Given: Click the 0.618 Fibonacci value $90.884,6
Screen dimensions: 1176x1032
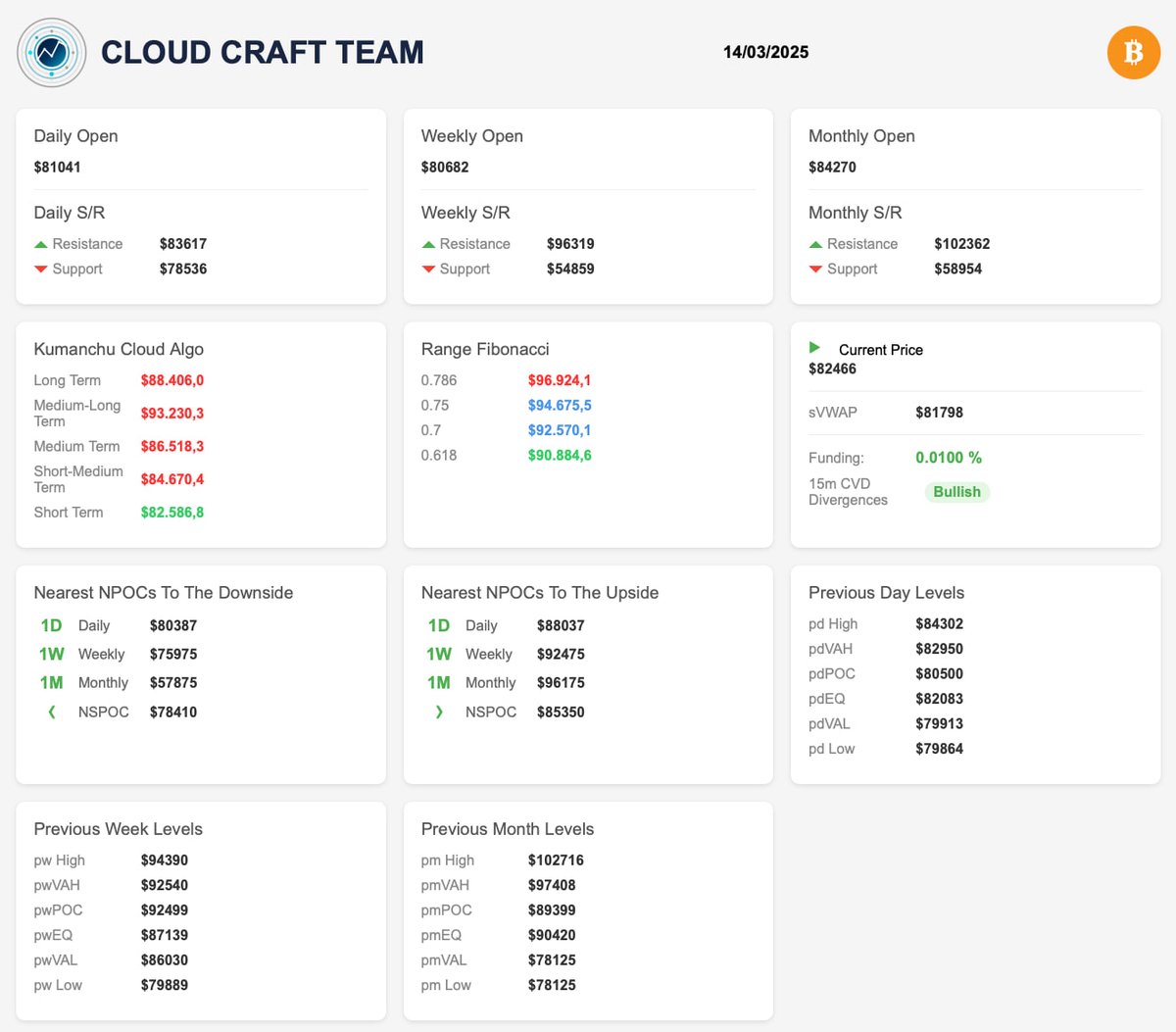Looking at the screenshot, I should tap(560, 455).
